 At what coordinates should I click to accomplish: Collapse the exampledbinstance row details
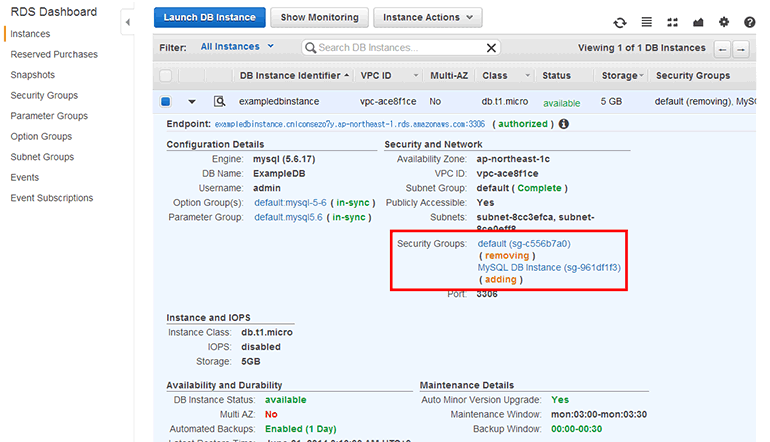click(192, 101)
